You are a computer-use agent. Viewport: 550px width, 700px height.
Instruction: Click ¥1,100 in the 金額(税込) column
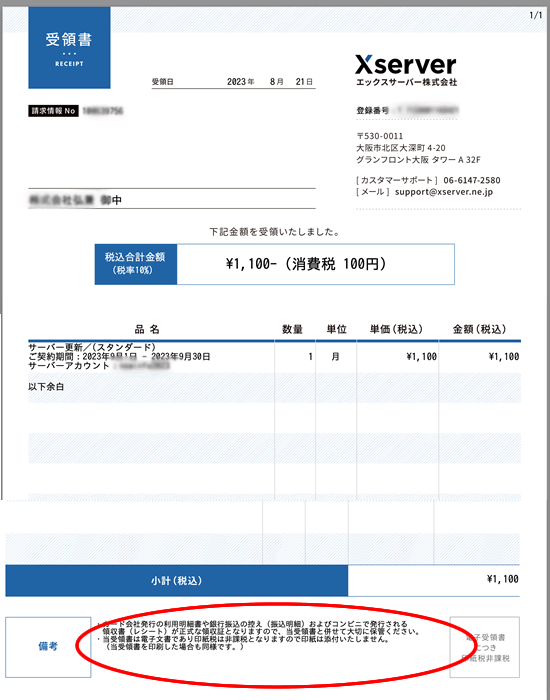(x=504, y=357)
